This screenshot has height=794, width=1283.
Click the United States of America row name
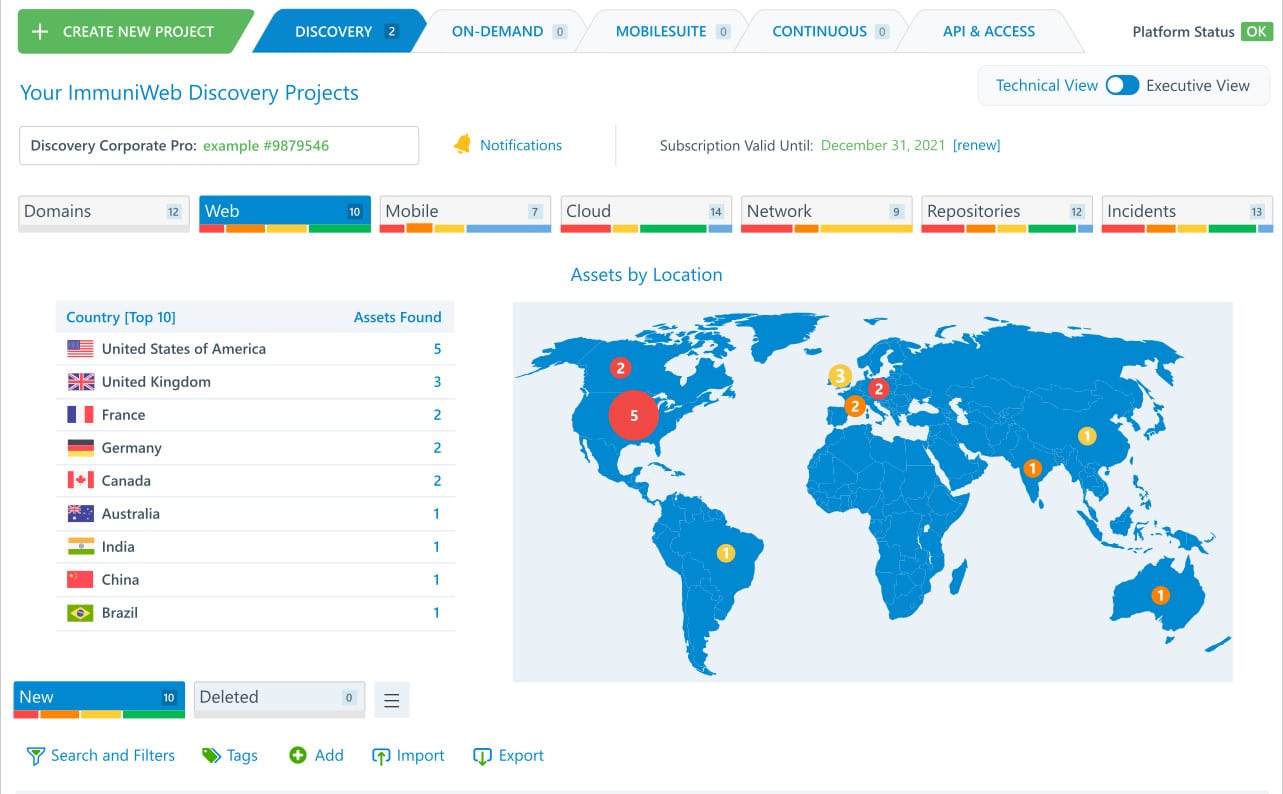point(184,349)
